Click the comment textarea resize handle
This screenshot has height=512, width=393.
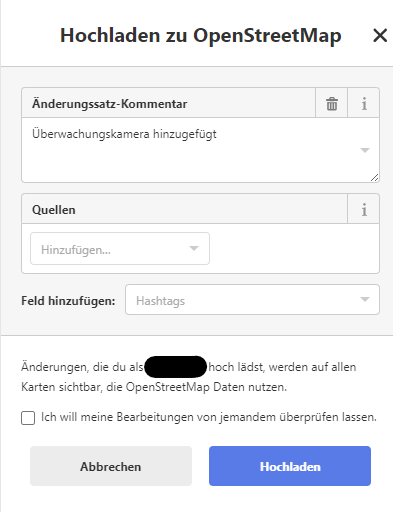(x=374, y=178)
